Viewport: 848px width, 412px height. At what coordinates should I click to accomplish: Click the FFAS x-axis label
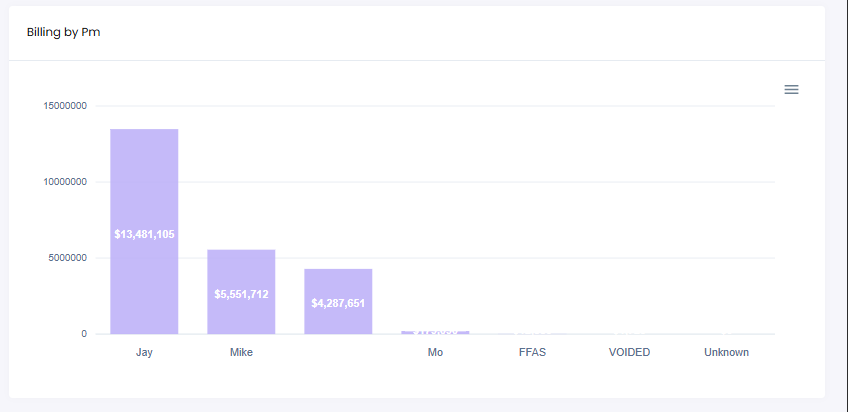click(532, 353)
